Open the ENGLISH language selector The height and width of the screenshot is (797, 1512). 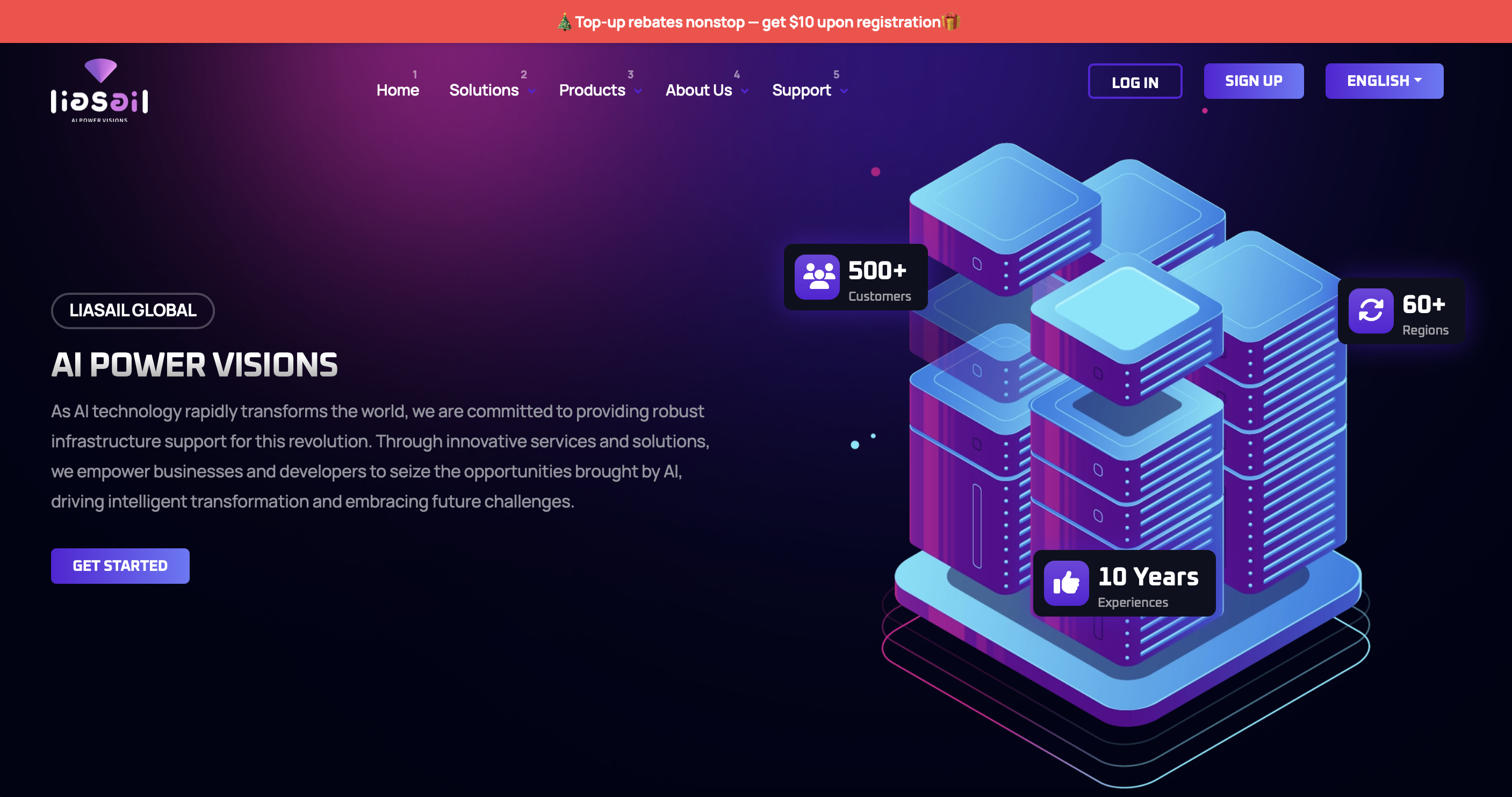tap(1384, 81)
